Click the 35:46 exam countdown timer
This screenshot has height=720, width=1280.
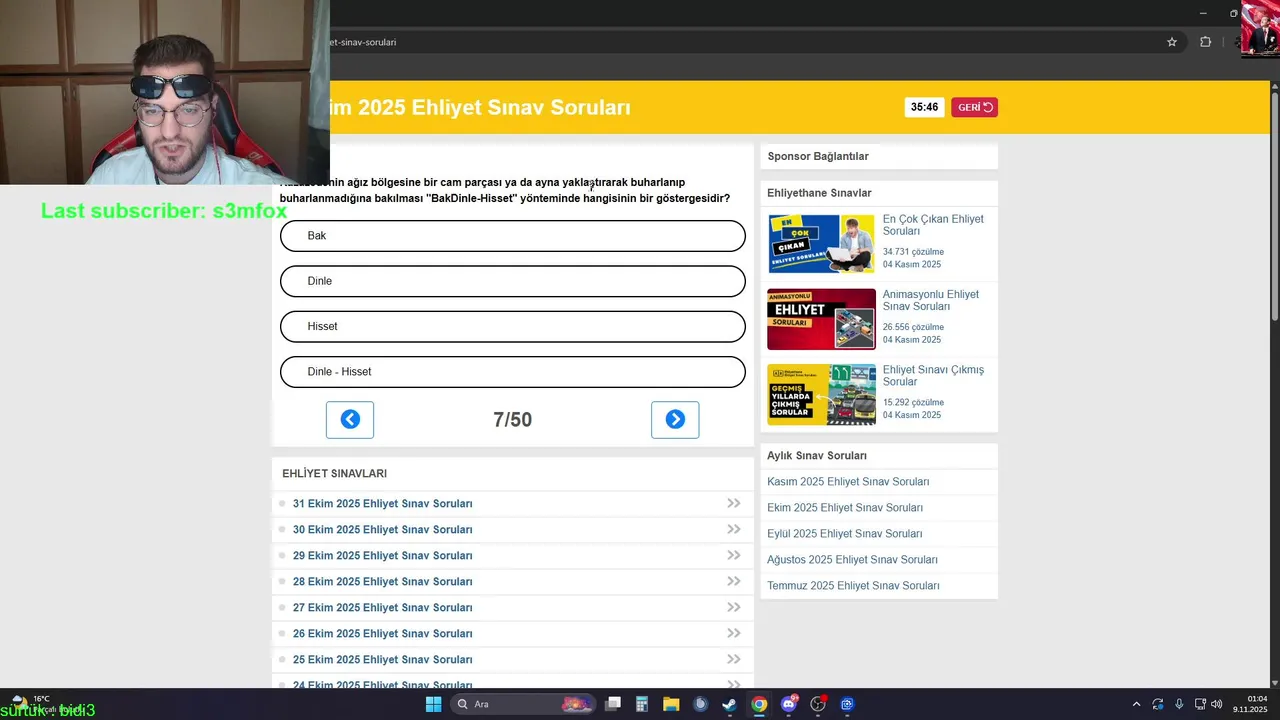(924, 107)
